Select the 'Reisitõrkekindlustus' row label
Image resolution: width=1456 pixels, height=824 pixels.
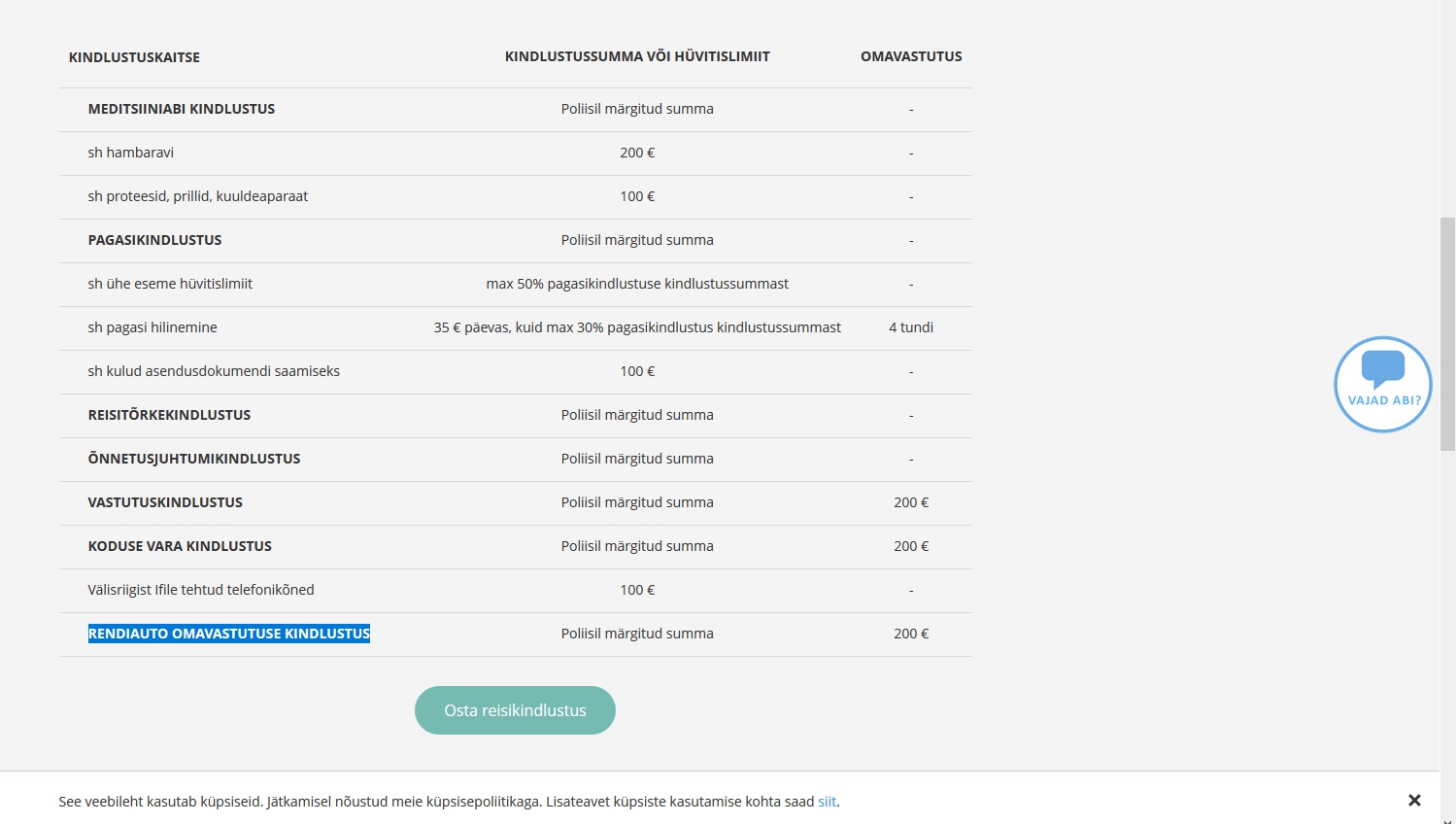pyautogui.click(x=169, y=415)
